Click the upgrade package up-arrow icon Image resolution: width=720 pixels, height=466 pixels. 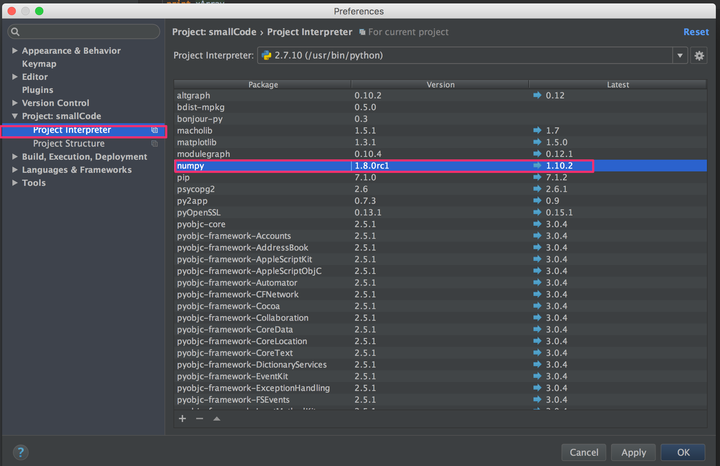coord(217,419)
